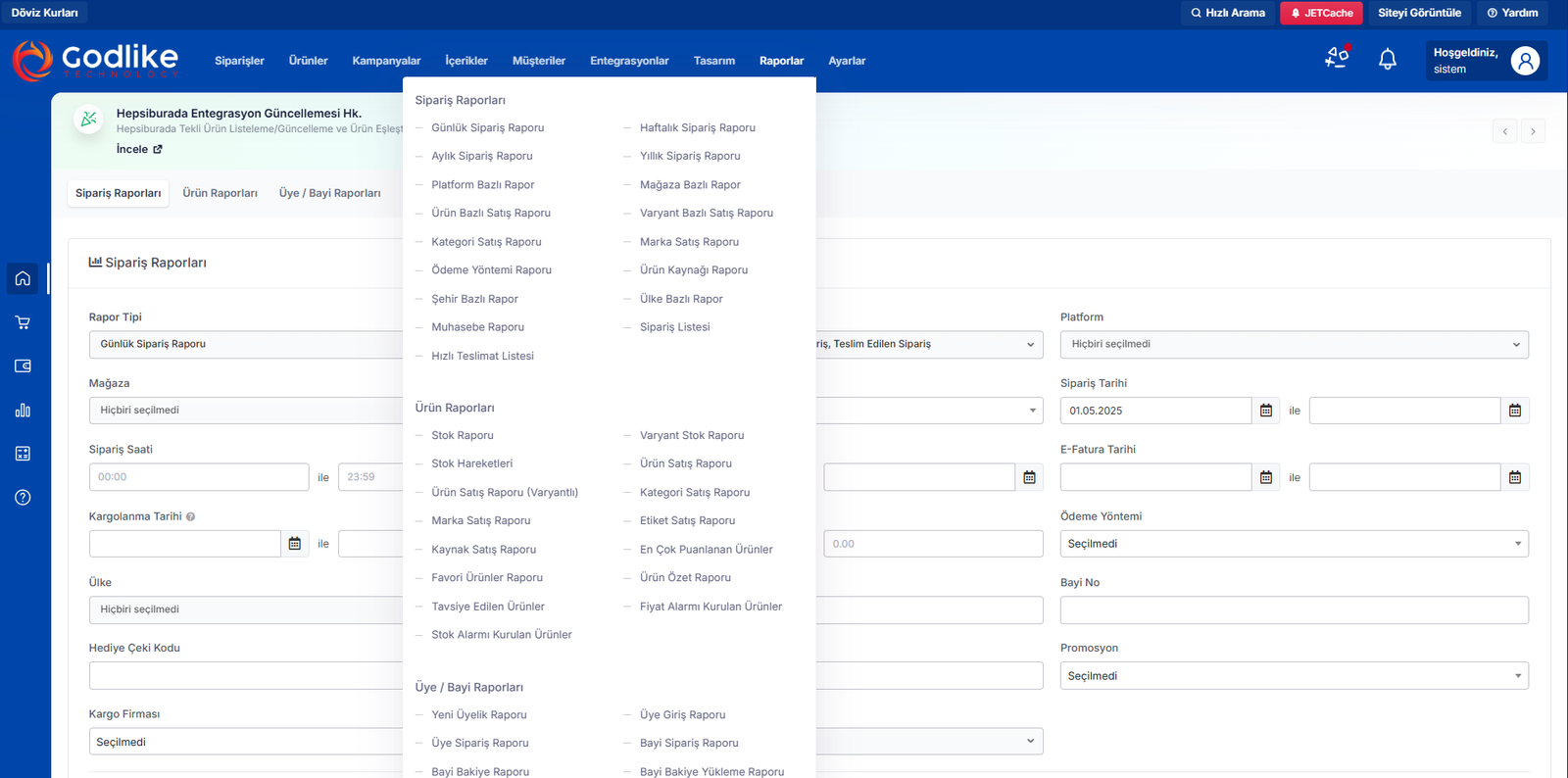Click the wallet icon in sidebar

(23, 366)
